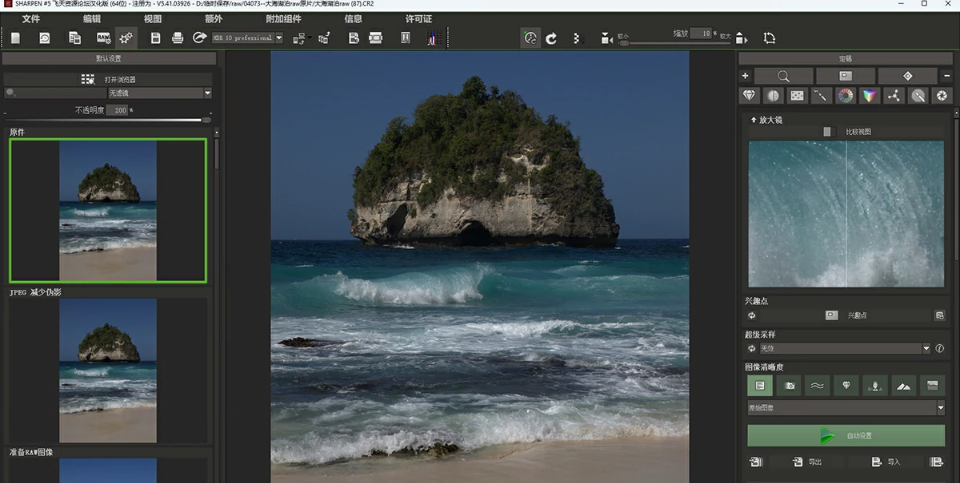The image size is (960, 483).
Task: Click the recalculate refresh arrow icon
Action: (552, 39)
